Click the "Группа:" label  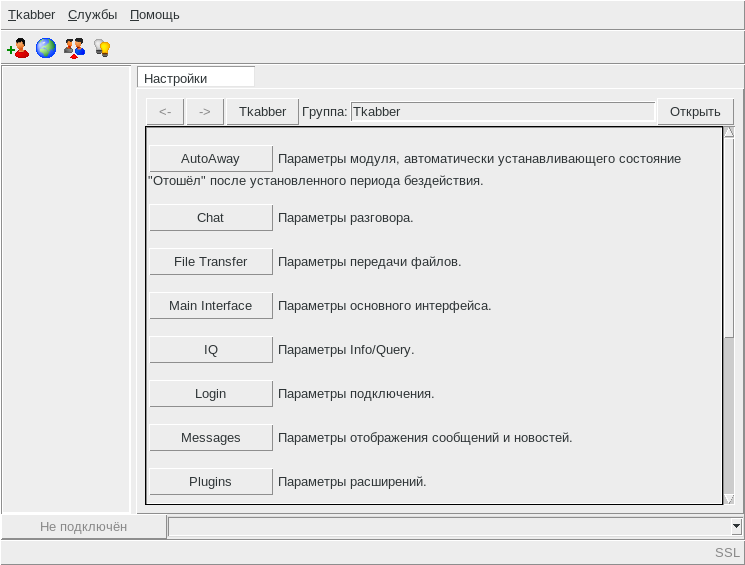pos(325,112)
